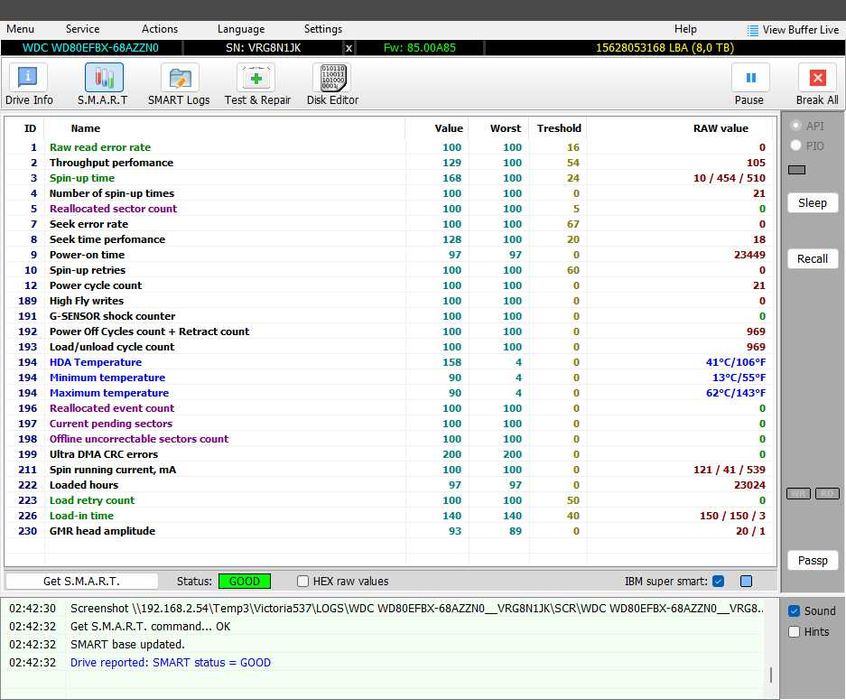Toggle the IBM super smart checkbox

coord(718,581)
